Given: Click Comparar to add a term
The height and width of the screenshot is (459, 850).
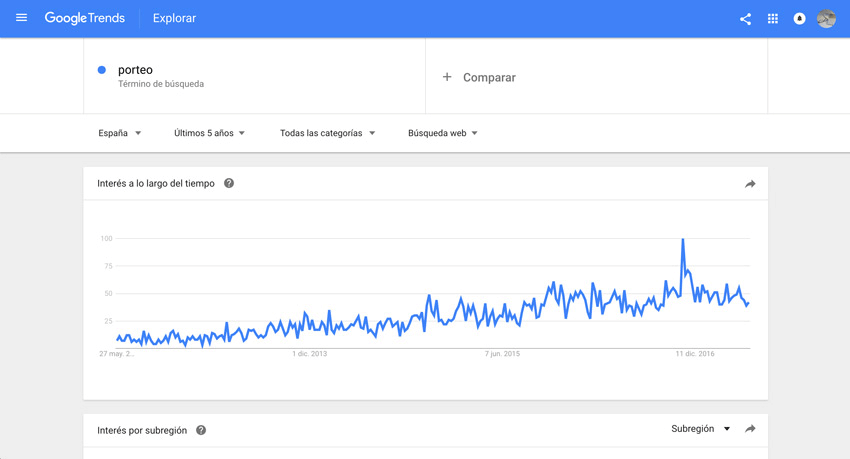Looking at the screenshot, I should click(x=489, y=77).
